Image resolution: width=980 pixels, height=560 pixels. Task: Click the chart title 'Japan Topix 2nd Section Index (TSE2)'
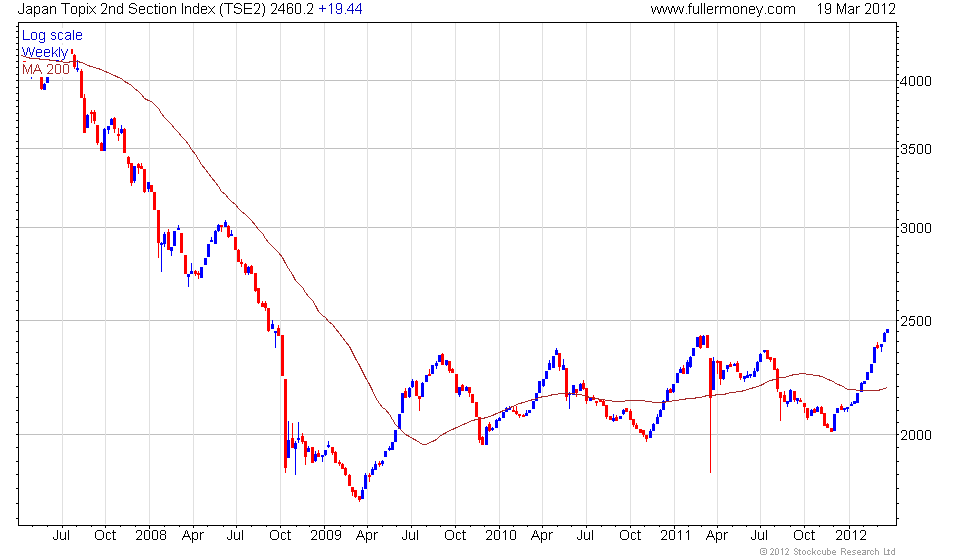tap(142, 9)
